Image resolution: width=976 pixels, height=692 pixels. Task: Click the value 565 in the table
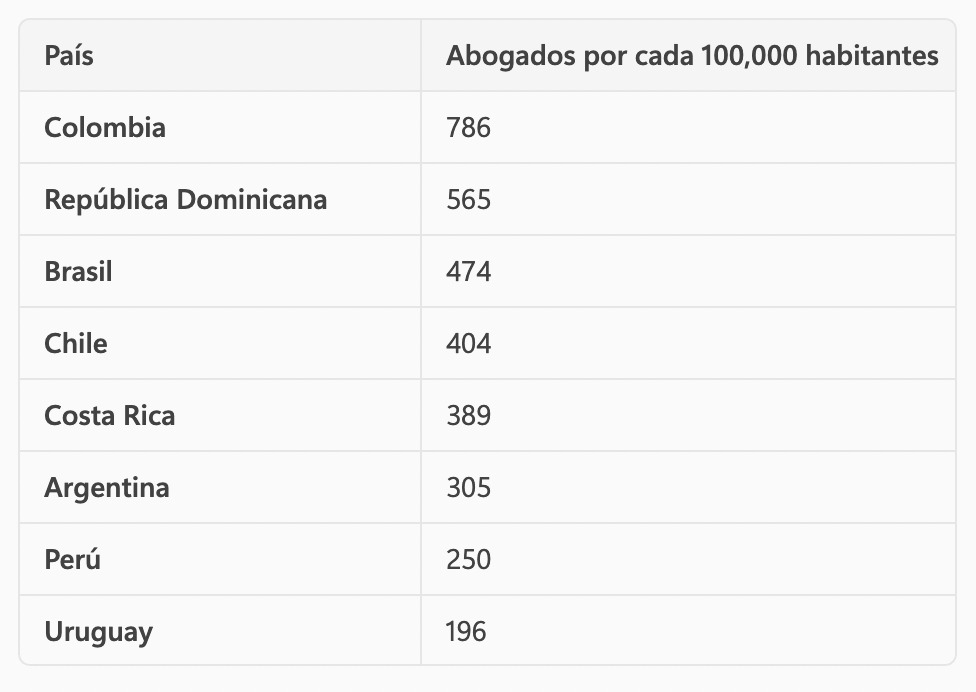click(x=469, y=200)
